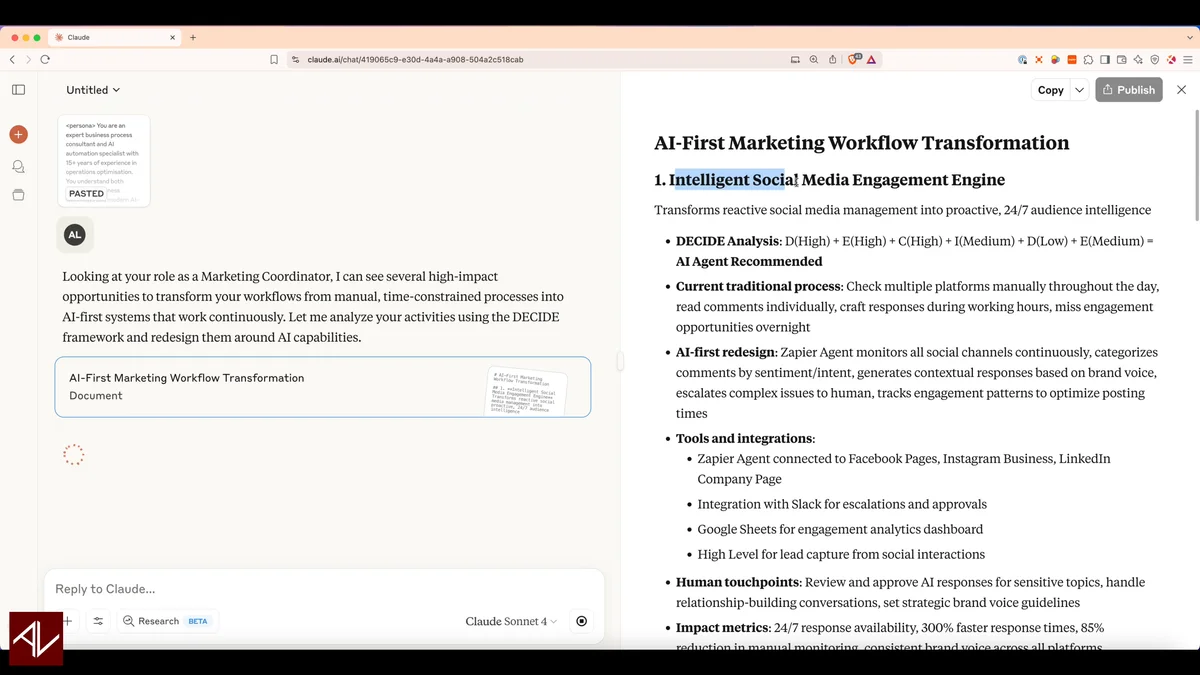Click the Looking at your role paragraph
Viewport: 1200px width, 675px height.
pyautogui.click(x=313, y=307)
